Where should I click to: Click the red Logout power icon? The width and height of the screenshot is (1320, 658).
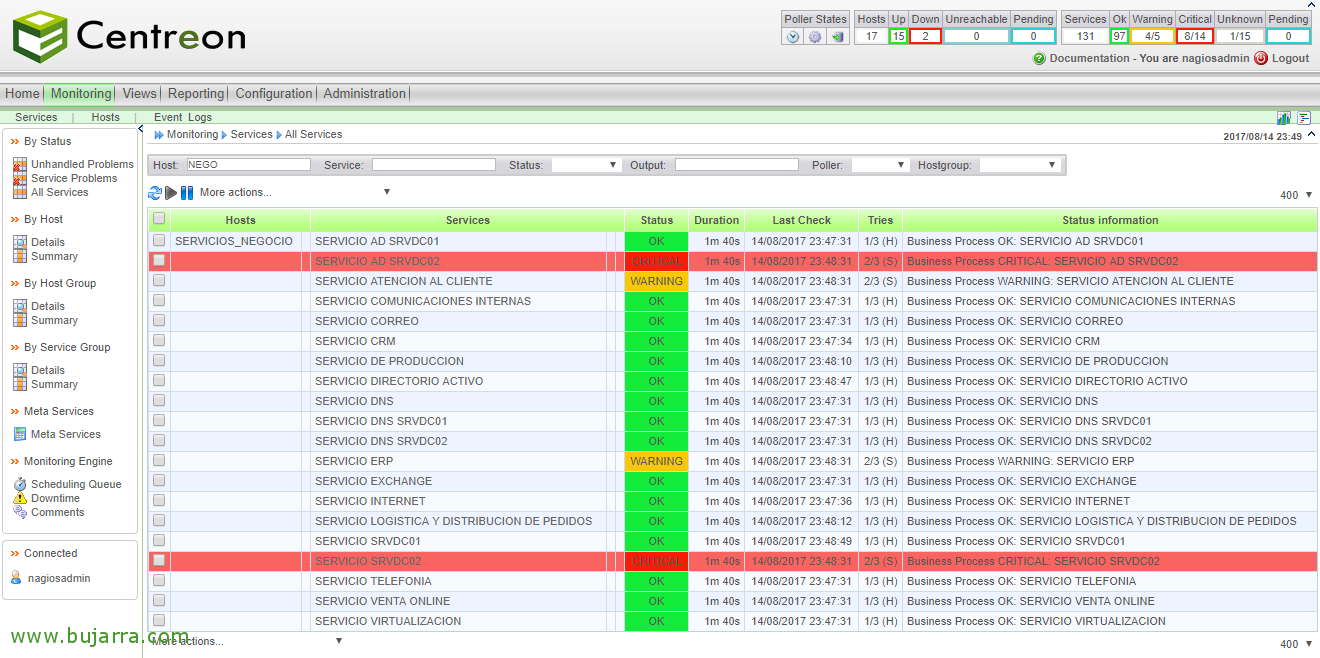(x=1260, y=58)
